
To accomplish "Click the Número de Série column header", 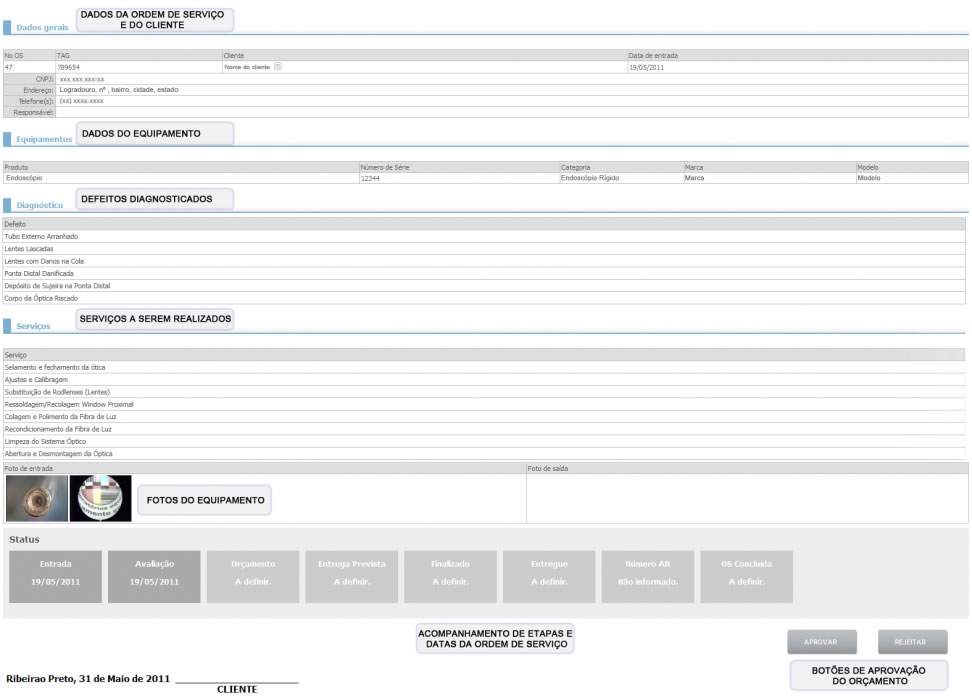I will point(385,167).
